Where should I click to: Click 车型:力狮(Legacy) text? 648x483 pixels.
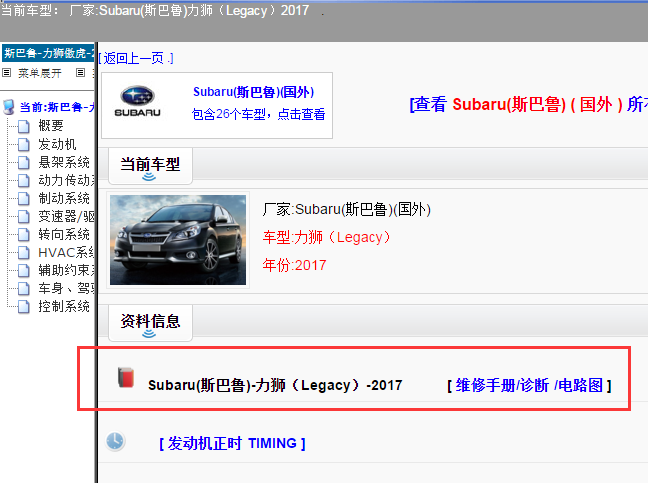326,237
